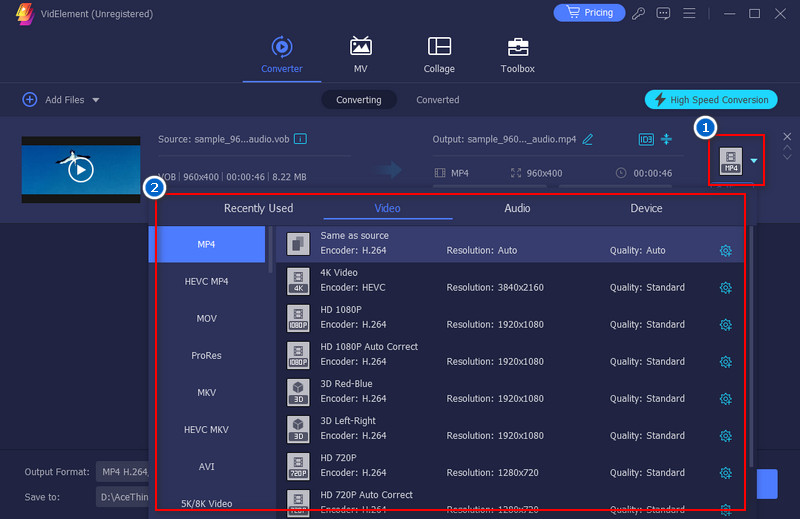
Task: Choose 3D Left-Right preset
Action: pos(510,429)
